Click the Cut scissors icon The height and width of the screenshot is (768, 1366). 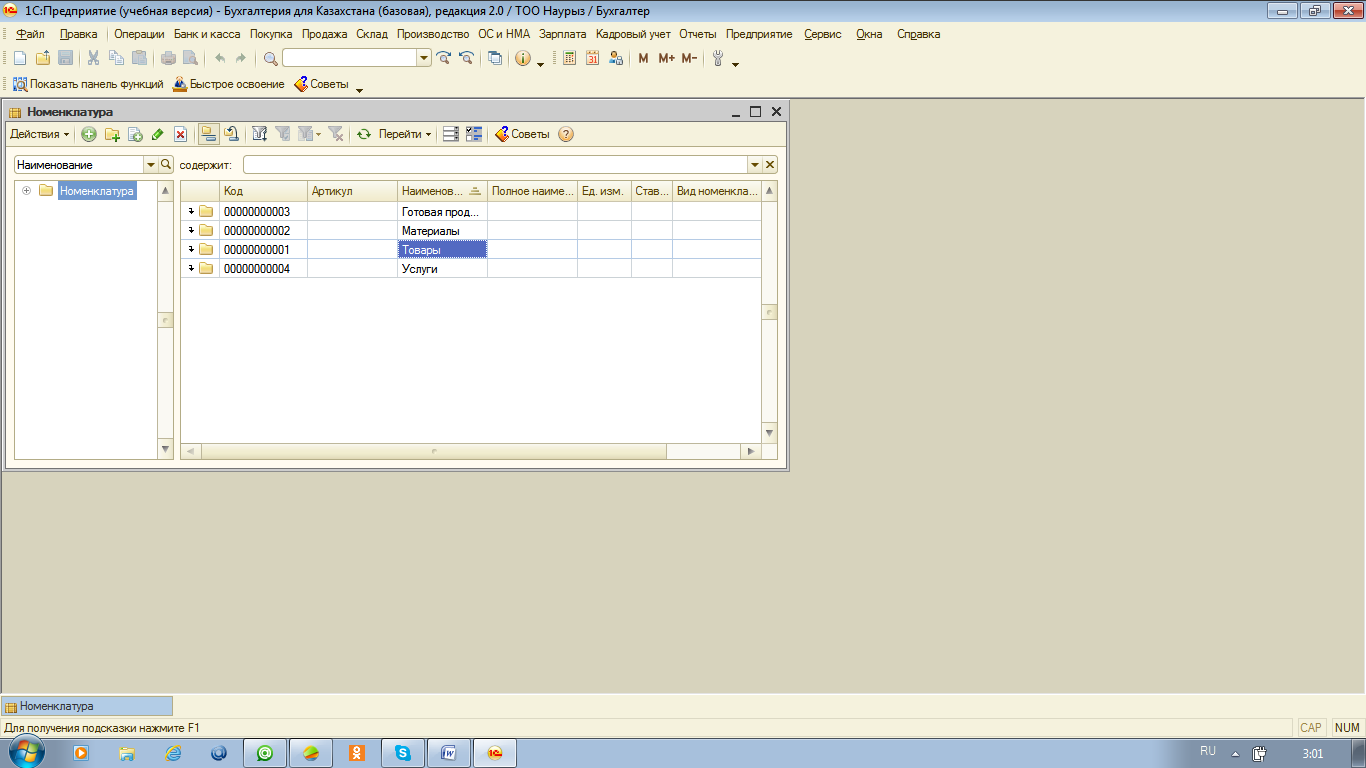(93, 58)
